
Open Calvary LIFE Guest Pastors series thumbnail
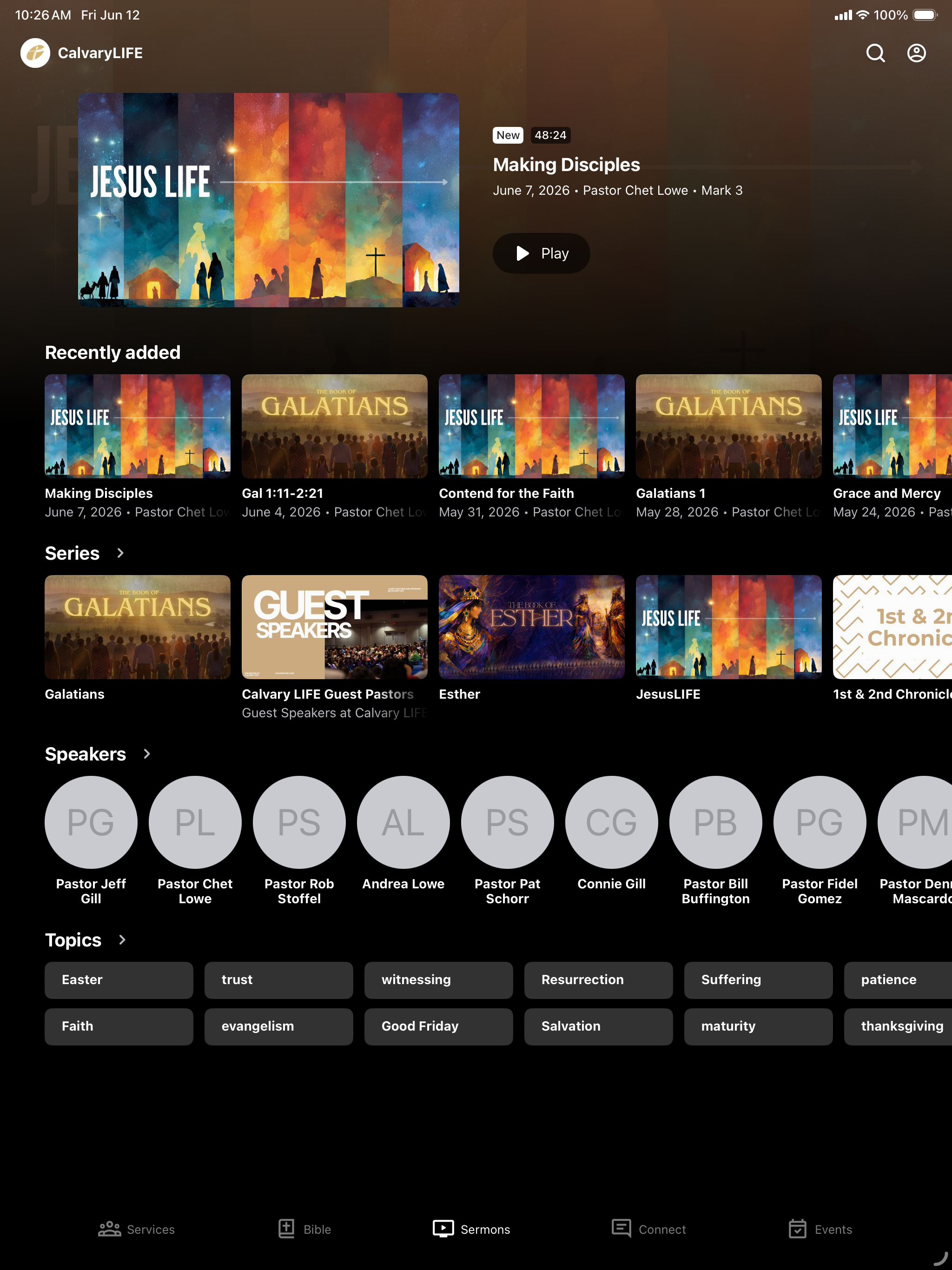pyautogui.click(x=335, y=627)
